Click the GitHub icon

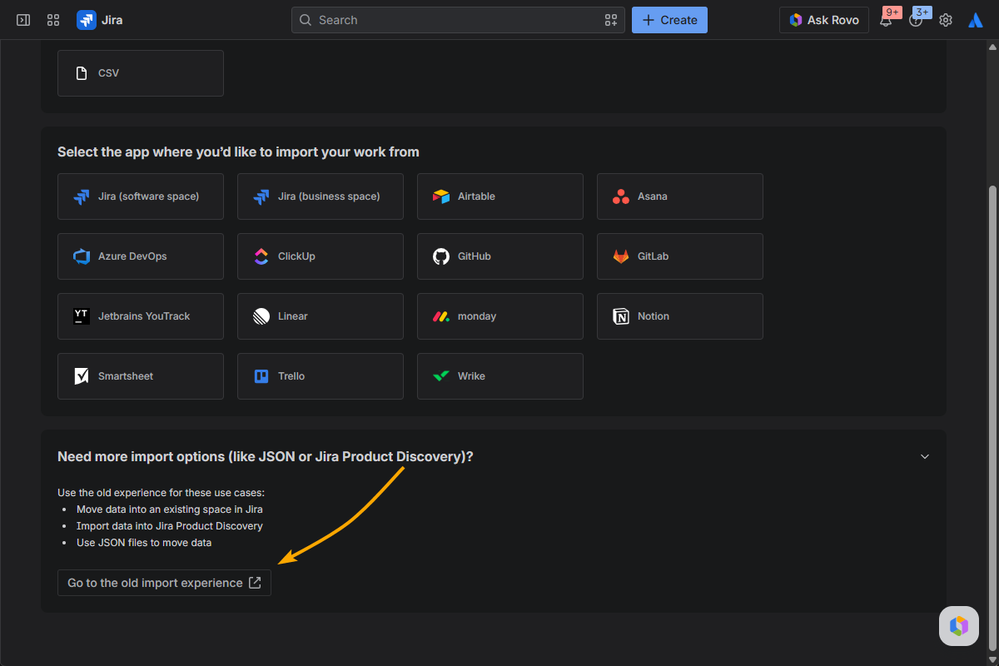[x=441, y=256]
